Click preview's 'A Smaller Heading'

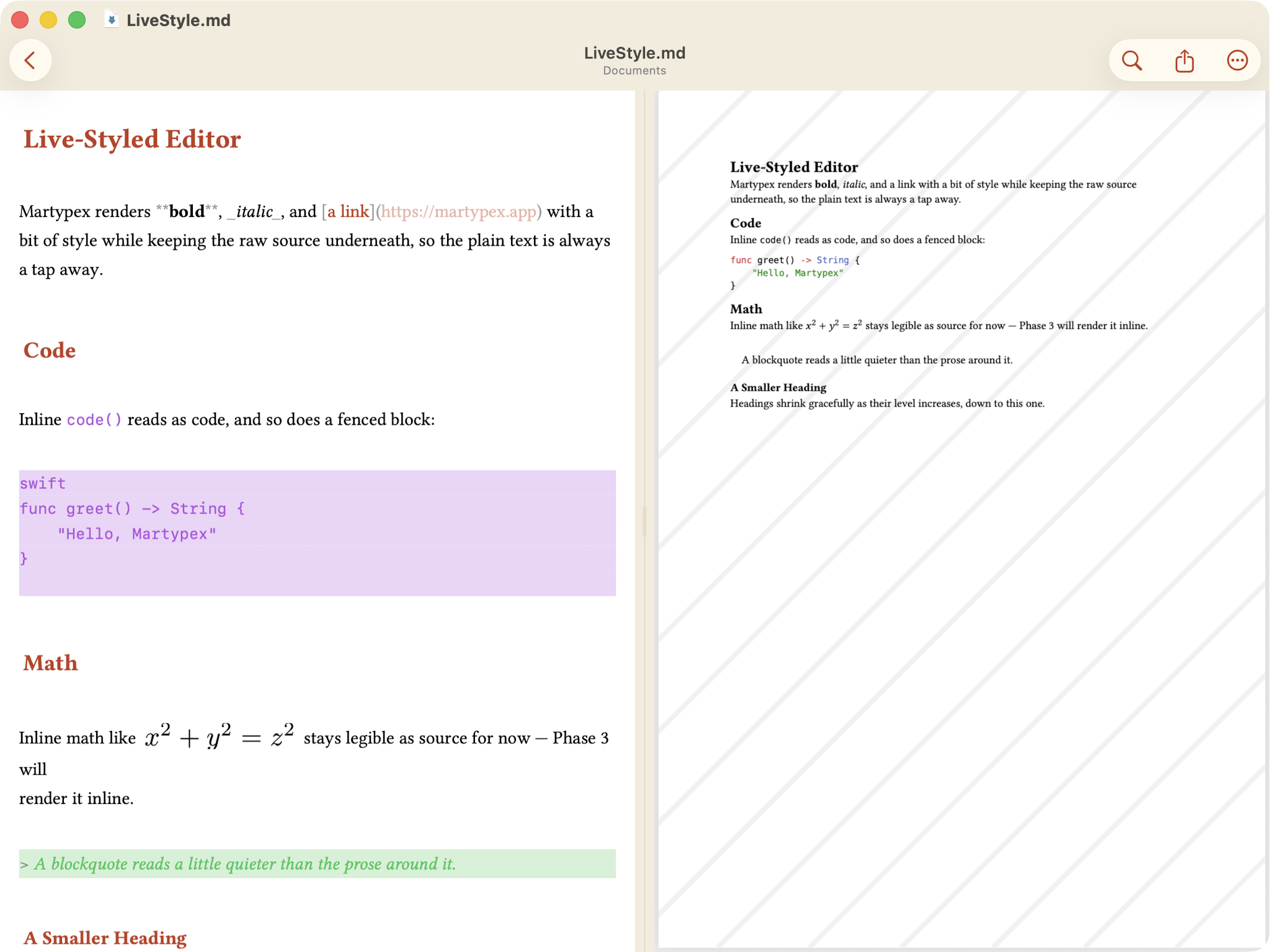point(778,387)
